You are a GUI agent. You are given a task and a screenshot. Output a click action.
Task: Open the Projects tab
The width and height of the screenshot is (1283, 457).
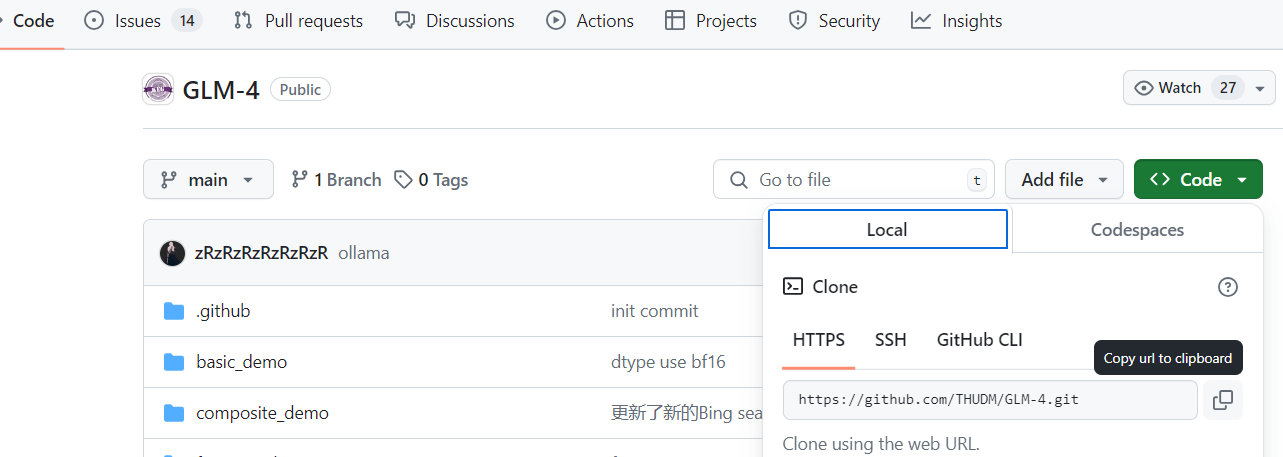point(711,20)
